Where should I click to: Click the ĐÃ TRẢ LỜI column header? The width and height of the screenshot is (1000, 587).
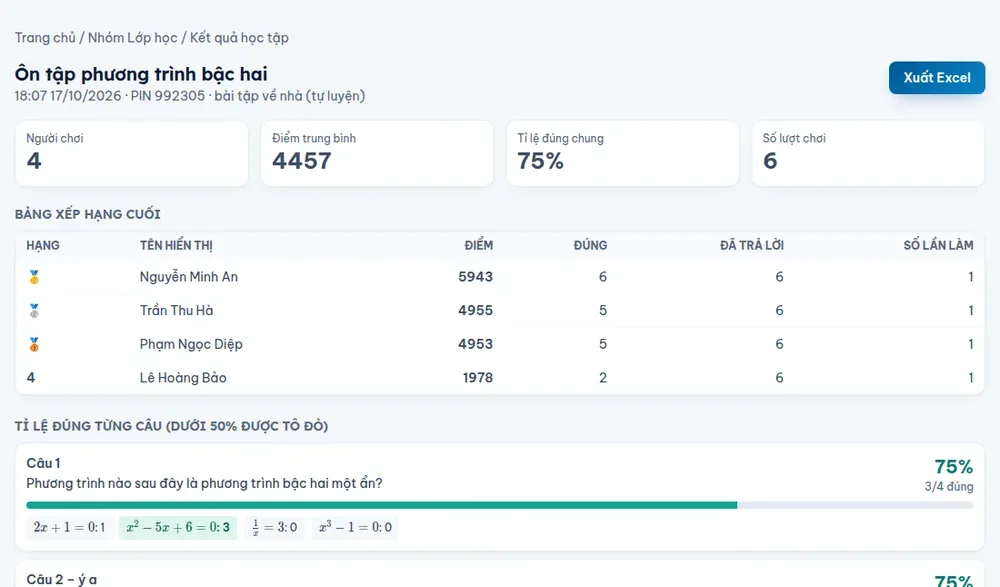click(752, 246)
